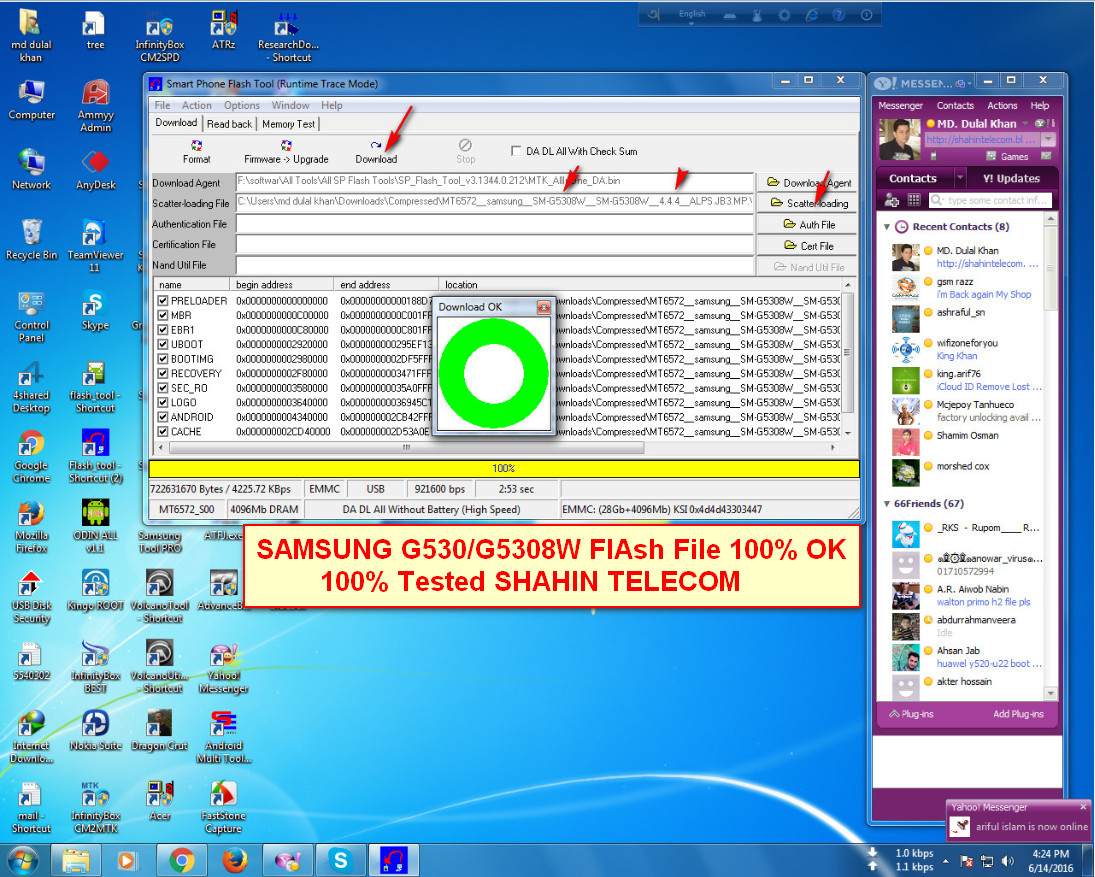Switch to Memory Test tab
This screenshot has width=1095, height=877.
(x=288, y=124)
